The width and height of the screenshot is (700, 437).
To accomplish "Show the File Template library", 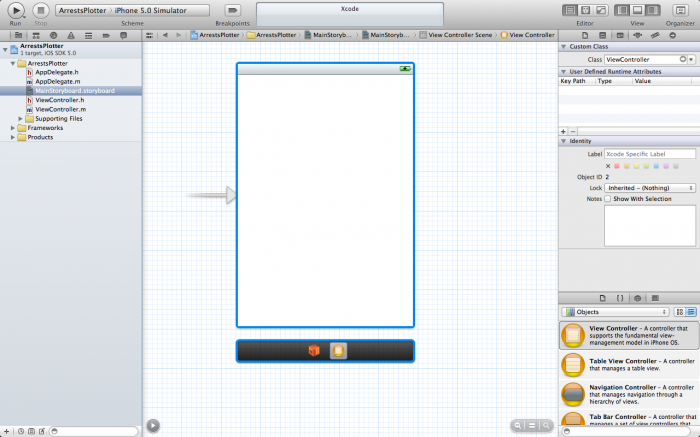I will [602, 298].
